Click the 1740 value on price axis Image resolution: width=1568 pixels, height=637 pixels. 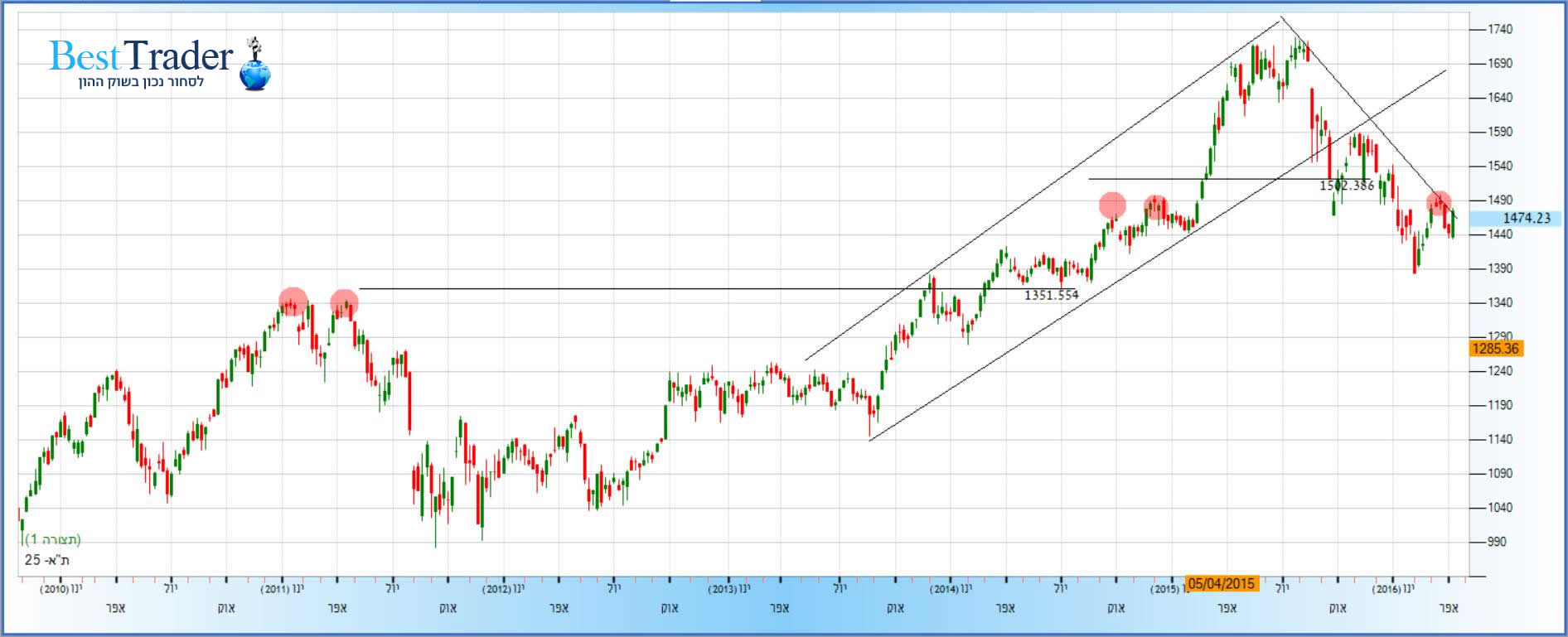(x=1500, y=29)
